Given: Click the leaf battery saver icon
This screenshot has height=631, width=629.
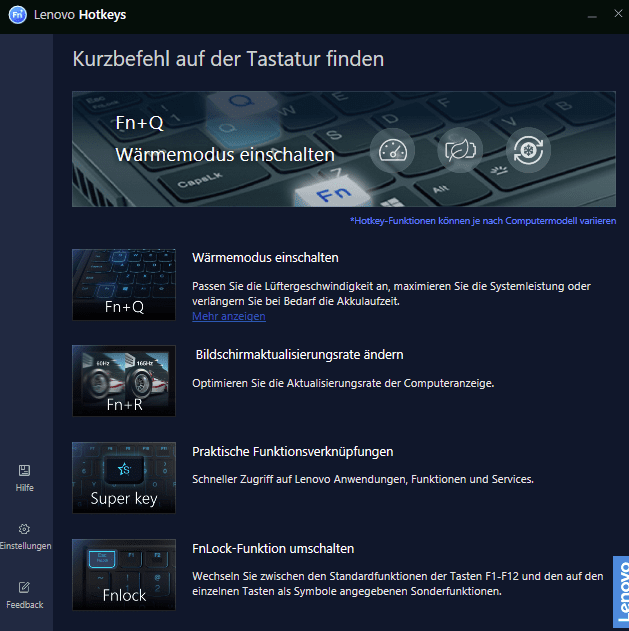Looking at the screenshot, I should (460, 151).
